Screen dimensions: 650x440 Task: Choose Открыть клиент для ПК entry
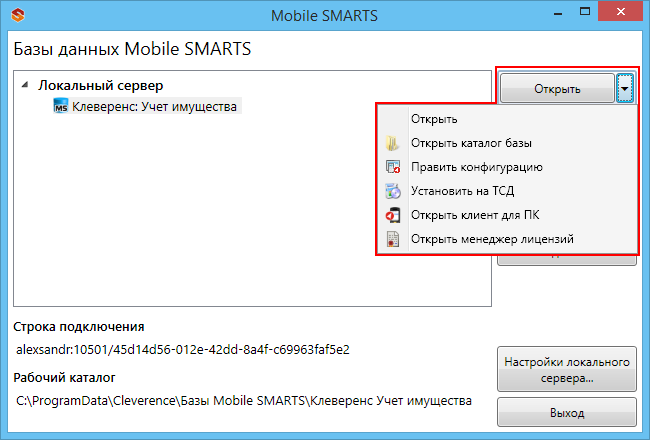click(x=507, y=215)
